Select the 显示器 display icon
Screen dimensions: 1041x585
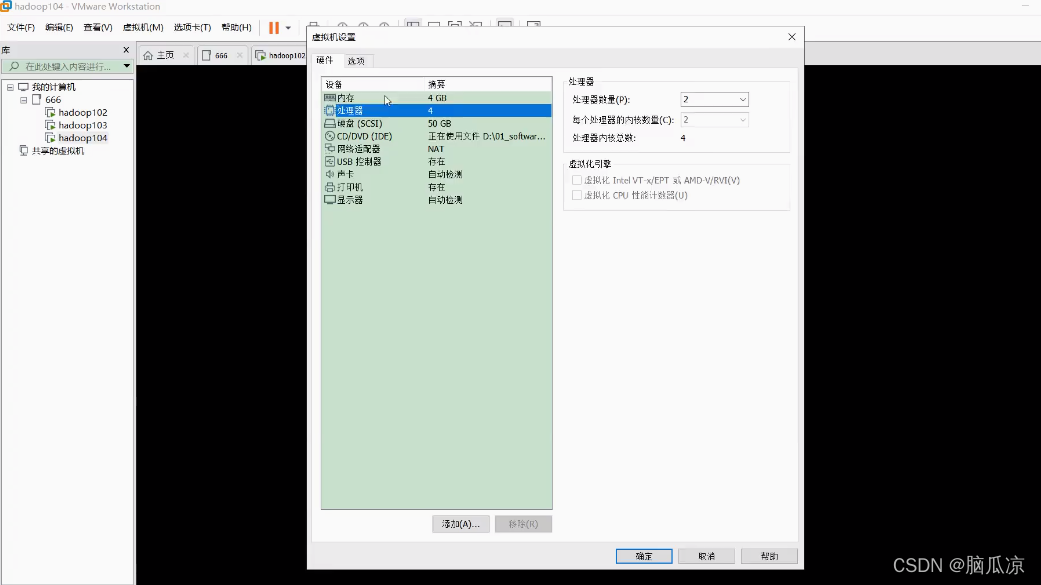(x=329, y=200)
